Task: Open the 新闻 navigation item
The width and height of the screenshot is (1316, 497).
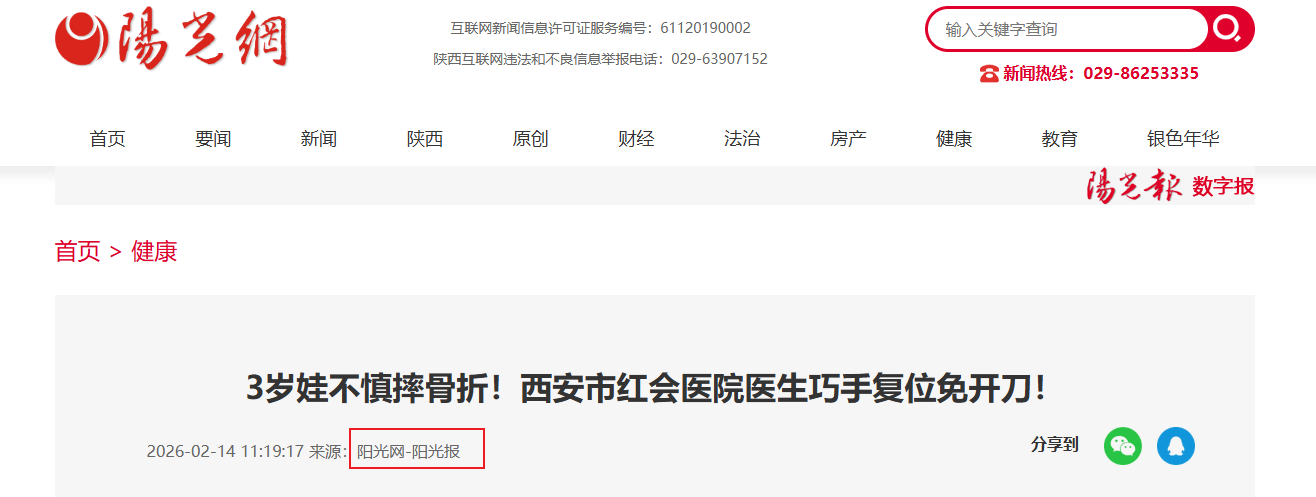Action: pyautogui.click(x=319, y=139)
